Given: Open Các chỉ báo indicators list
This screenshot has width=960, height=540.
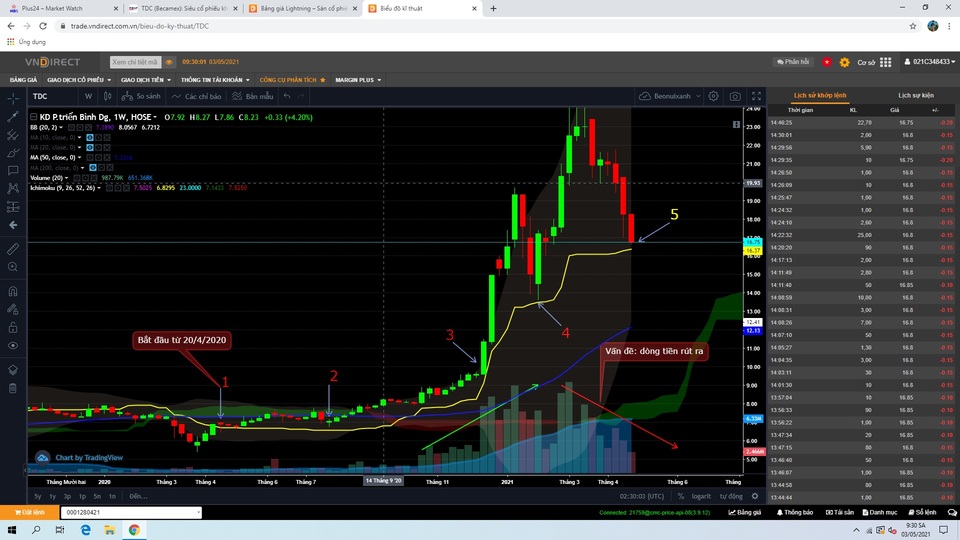Looking at the screenshot, I should point(197,96).
